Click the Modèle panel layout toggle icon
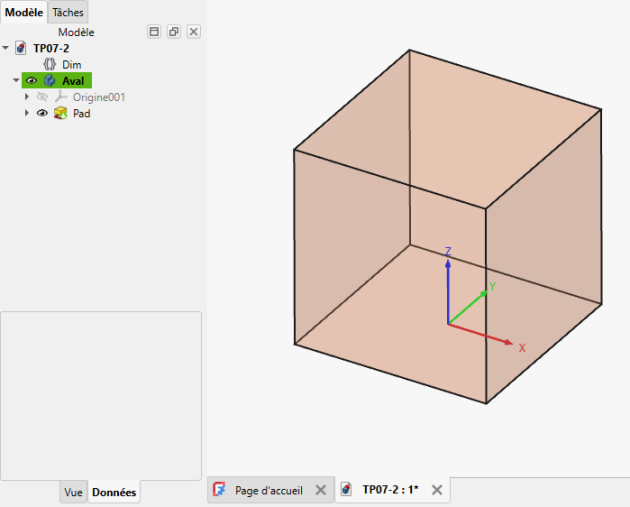 [x=154, y=32]
